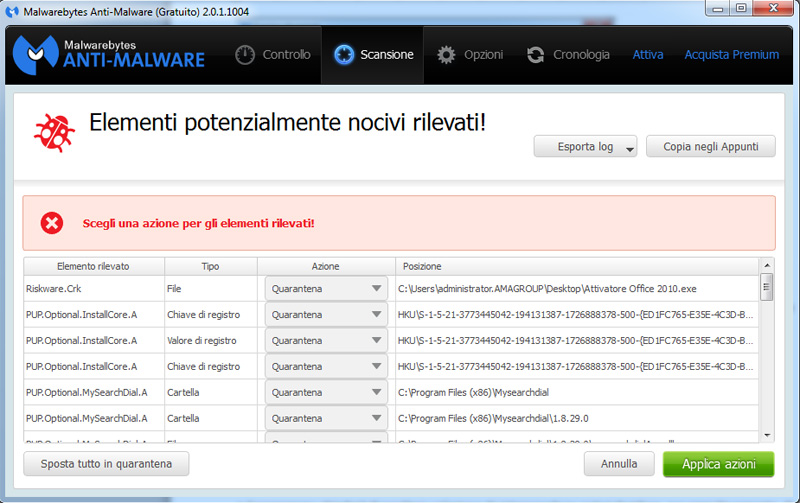Image resolution: width=800 pixels, height=503 pixels.
Task: Sort by Tipo column header
Action: [211, 266]
